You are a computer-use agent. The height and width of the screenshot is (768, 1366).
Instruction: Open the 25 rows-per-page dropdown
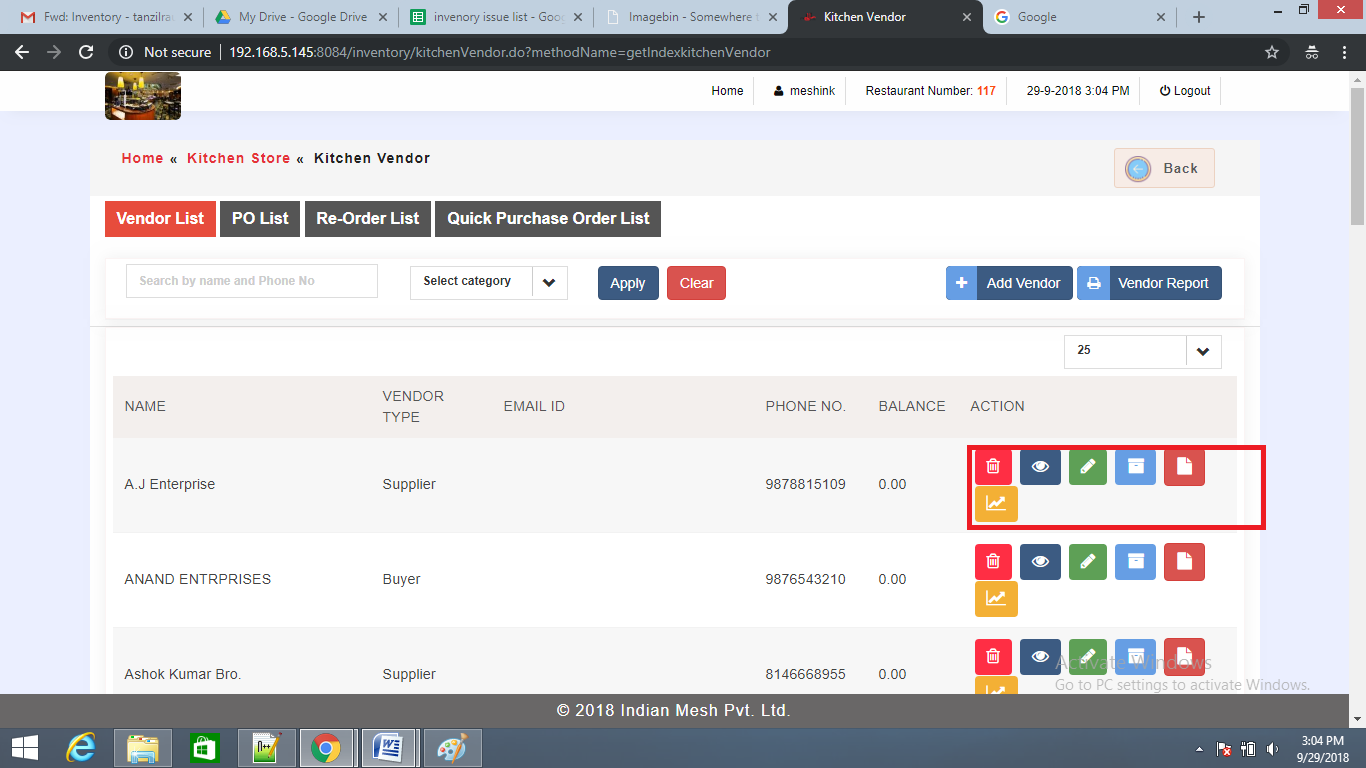pyautogui.click(x=1143, y=351)
